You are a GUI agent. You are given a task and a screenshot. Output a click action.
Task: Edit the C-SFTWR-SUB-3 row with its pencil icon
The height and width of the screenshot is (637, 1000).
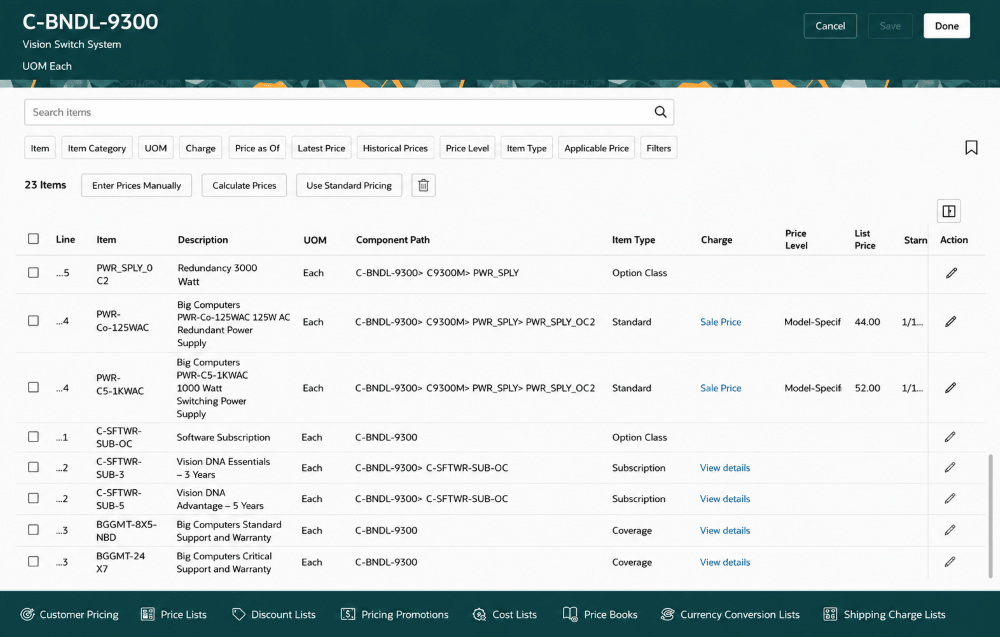(950, 467)
